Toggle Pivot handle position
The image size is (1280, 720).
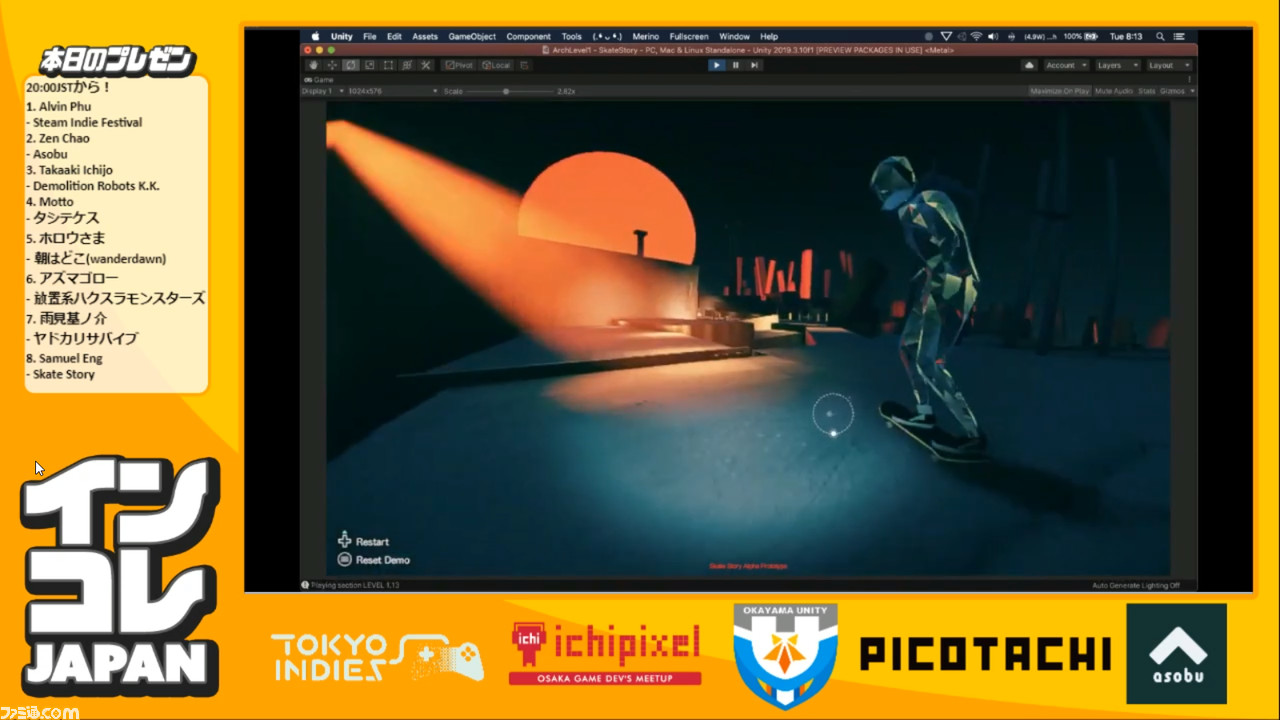point(459,65)
